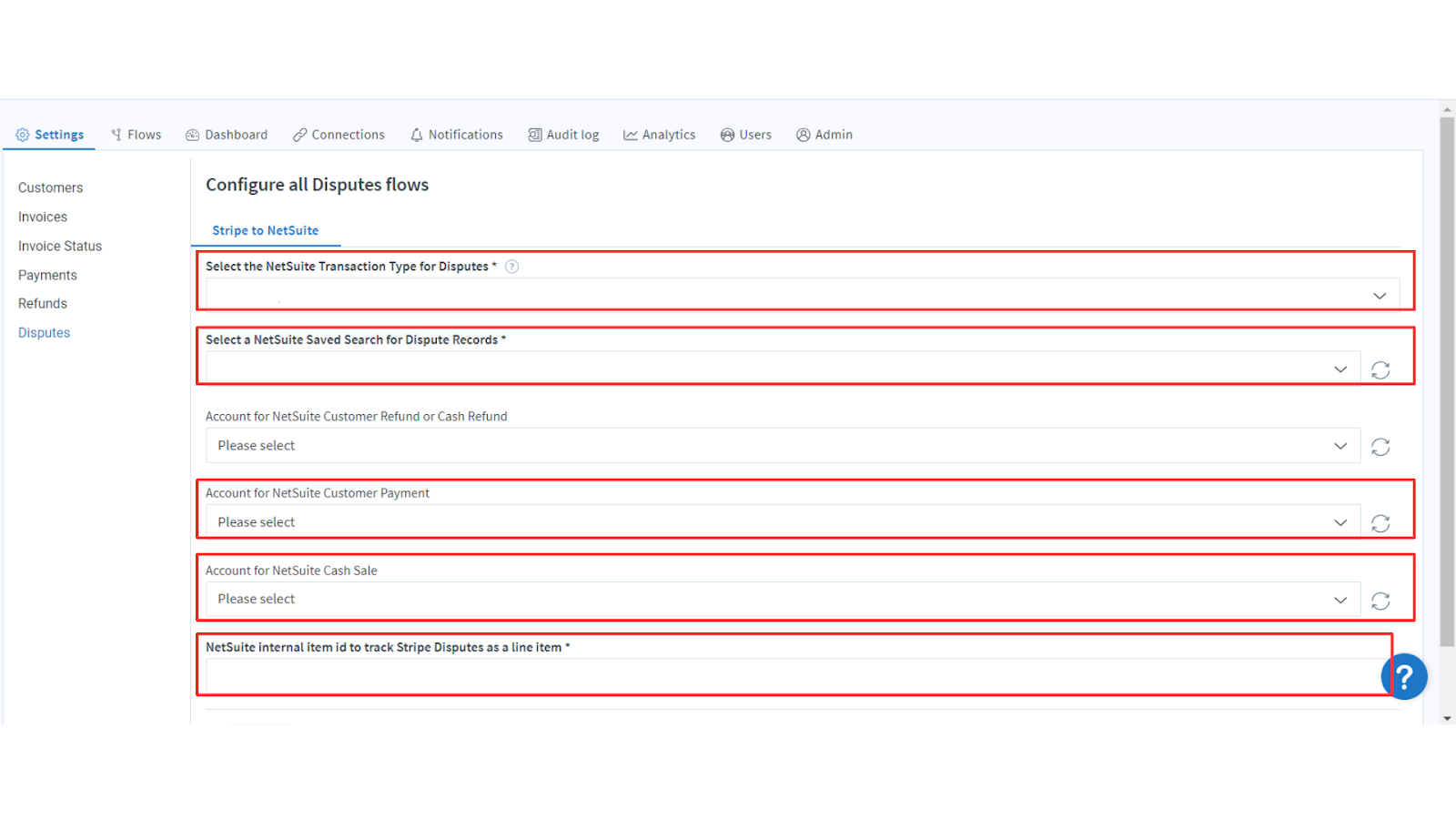Select Refunds in the sidebar
The image size is (1456, 819).
coord(43,303)
